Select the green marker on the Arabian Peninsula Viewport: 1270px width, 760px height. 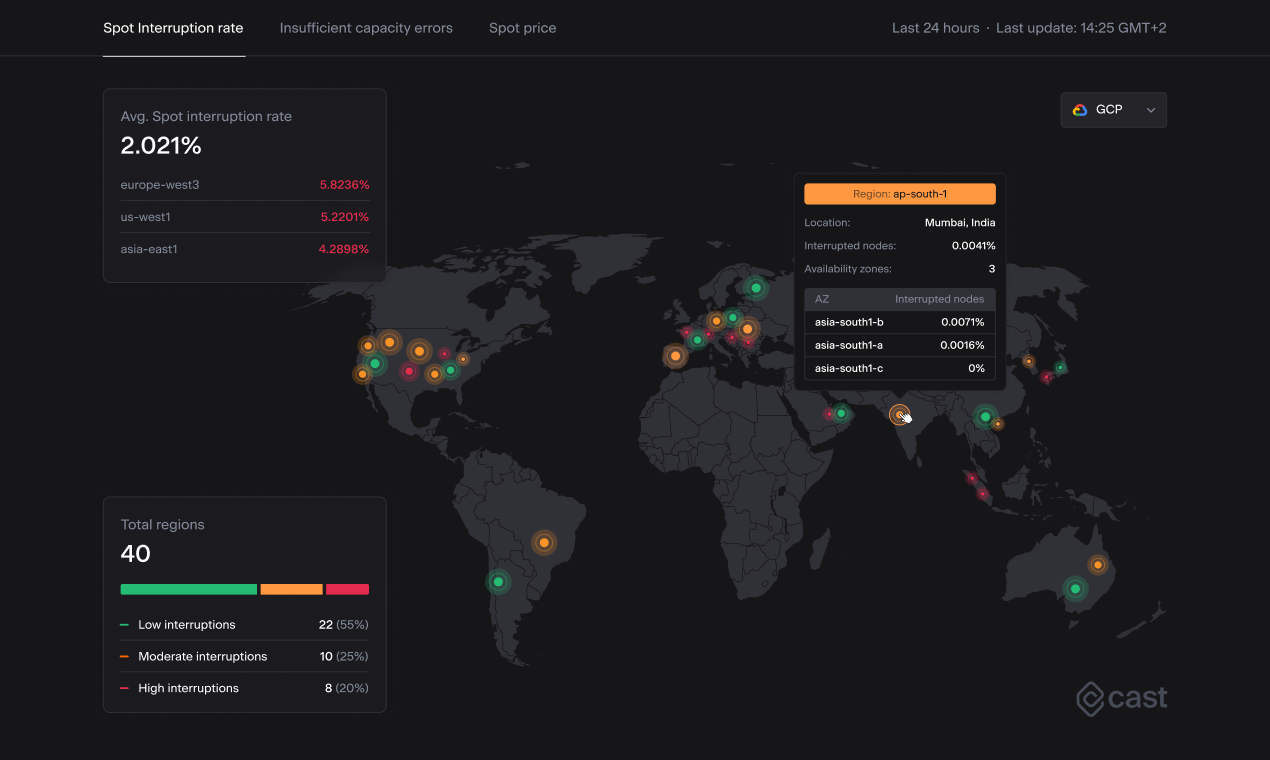(841, 413)
